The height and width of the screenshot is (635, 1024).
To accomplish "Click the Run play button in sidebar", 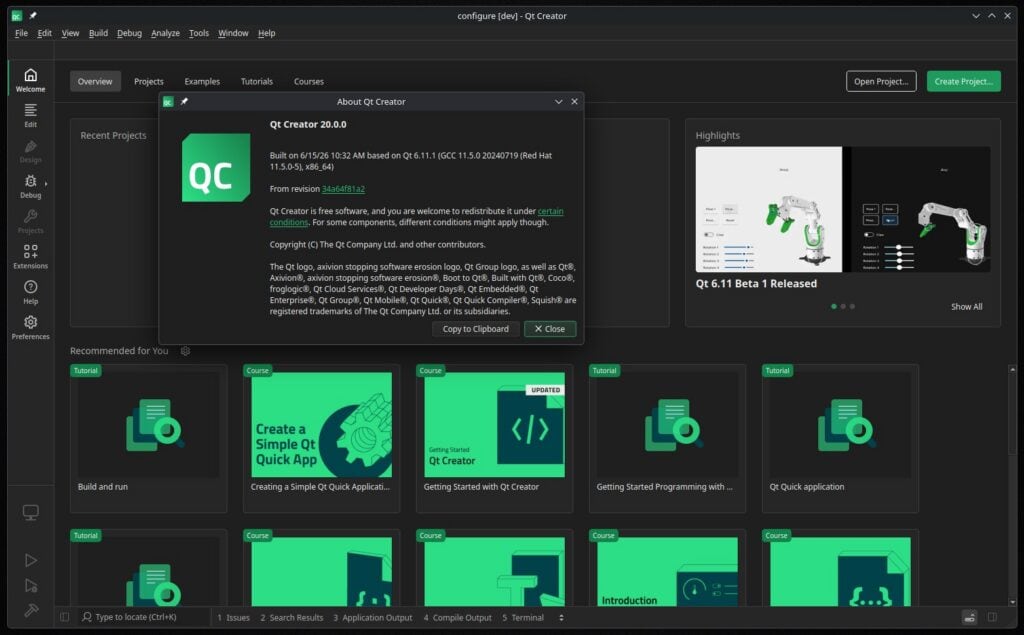I will click(x=31, y=560).
